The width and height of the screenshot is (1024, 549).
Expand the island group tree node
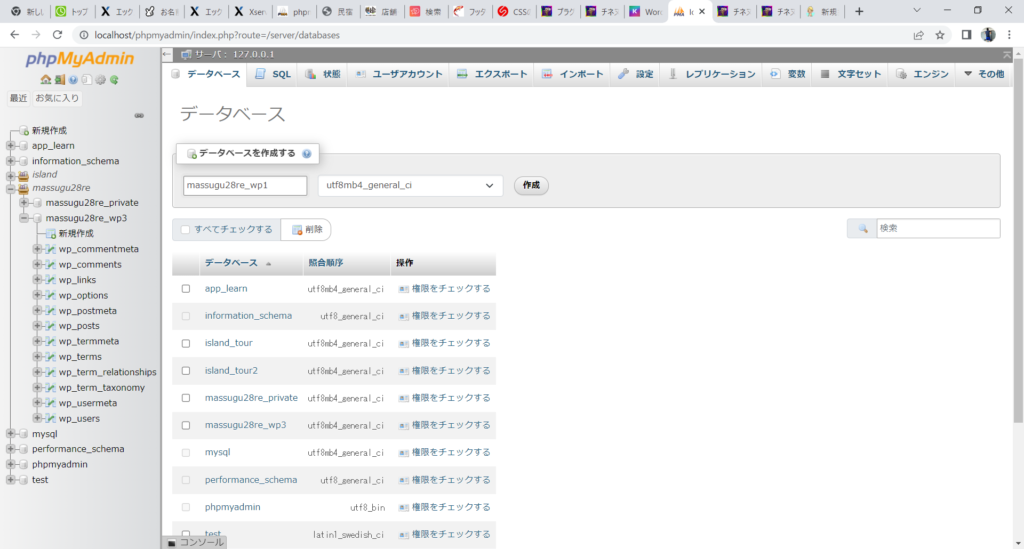coord(10,175)
